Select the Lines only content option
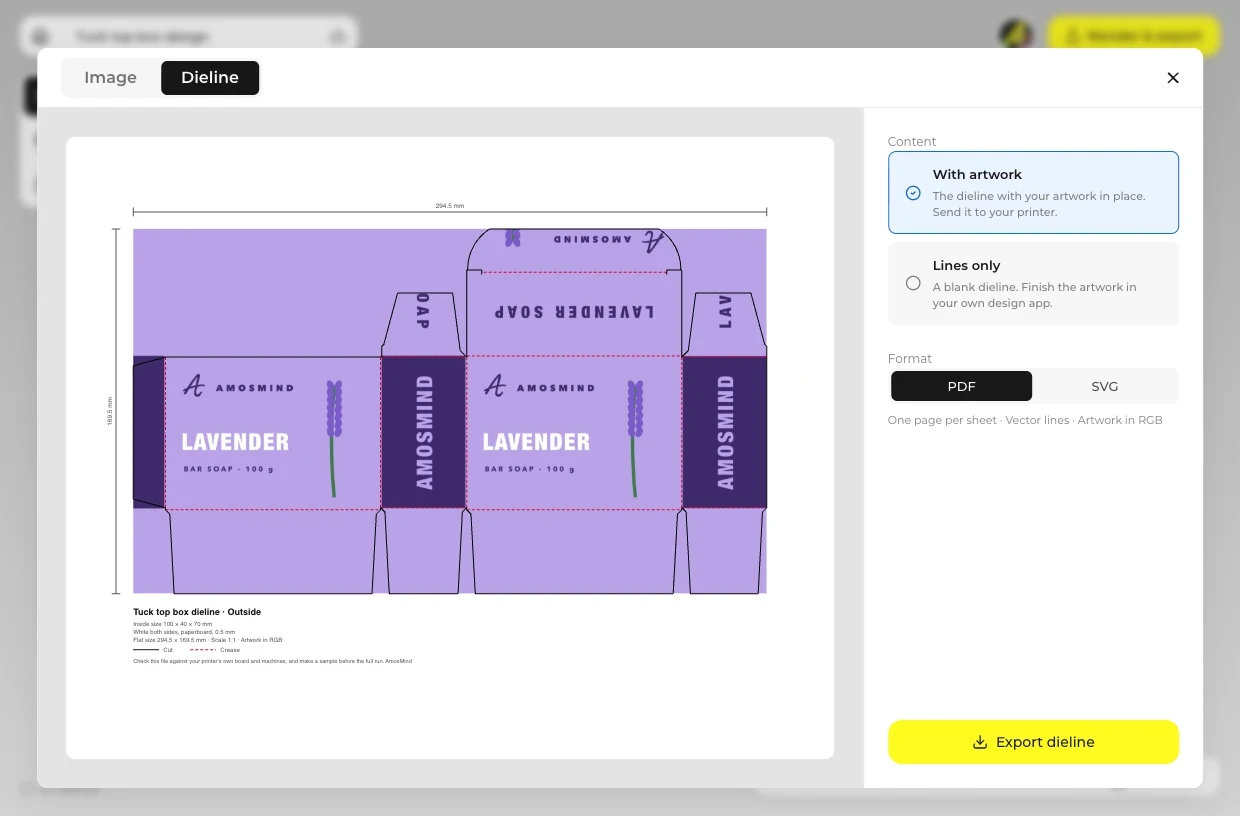1240x816 pixels. (1033, 284)
